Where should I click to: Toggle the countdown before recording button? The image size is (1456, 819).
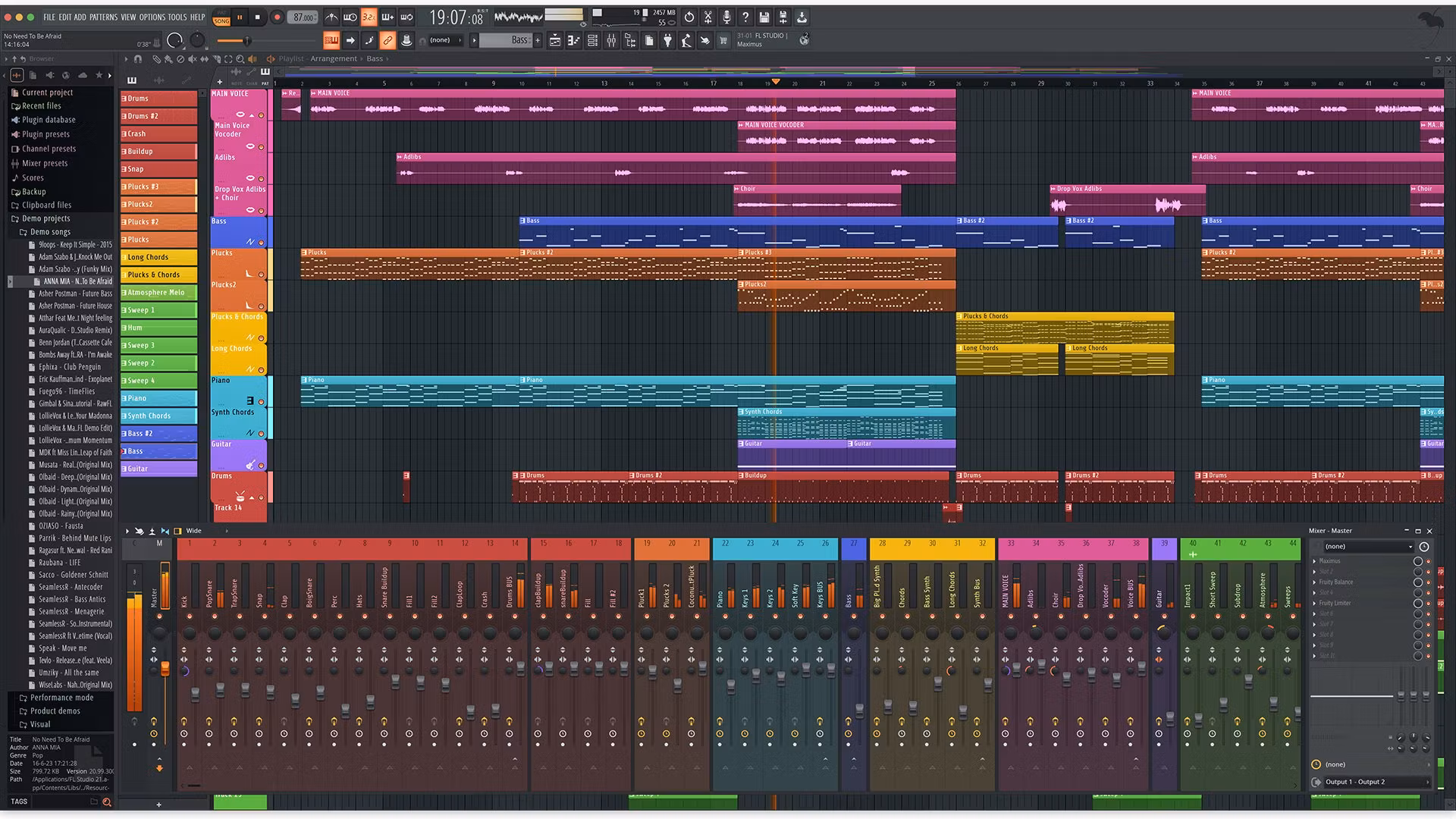click(x=369, y=17)
